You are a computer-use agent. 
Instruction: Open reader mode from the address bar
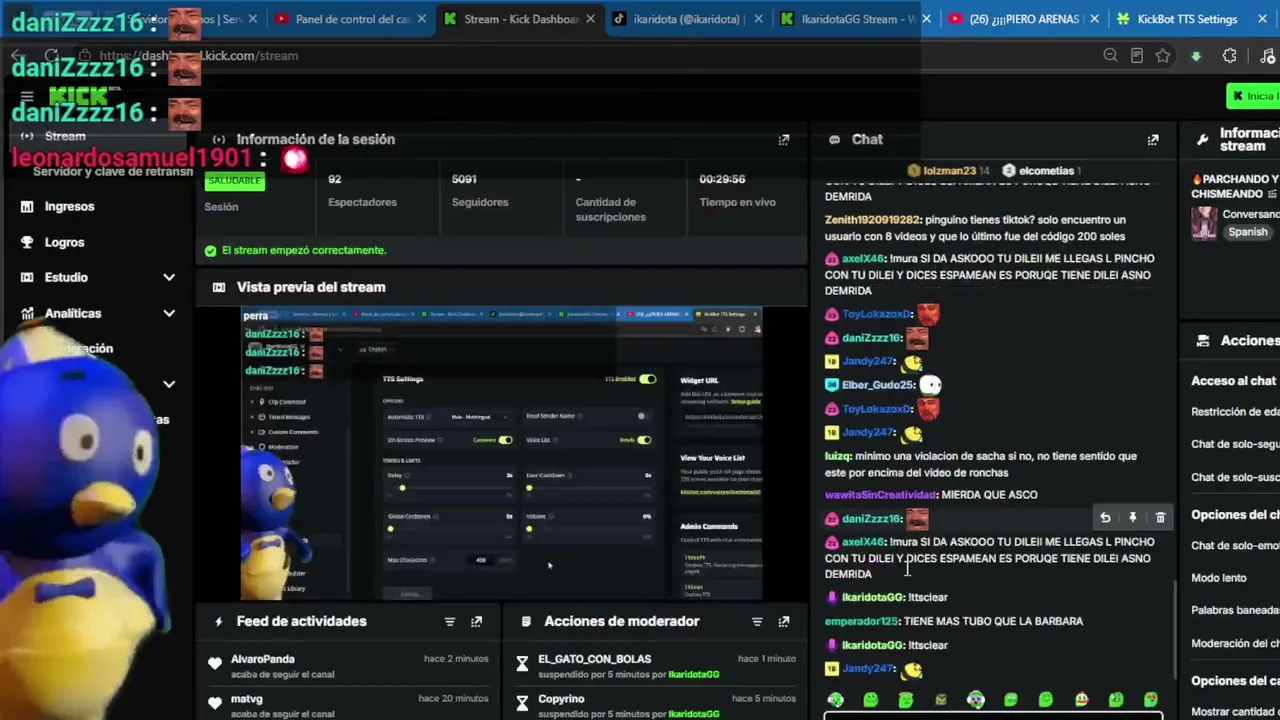coord(1137,56)
